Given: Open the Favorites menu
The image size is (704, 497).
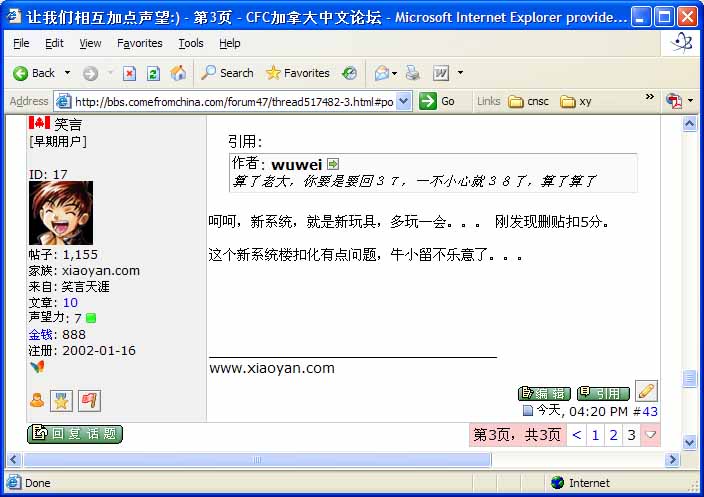Looking at the screenshot, I should pos(139,43).
